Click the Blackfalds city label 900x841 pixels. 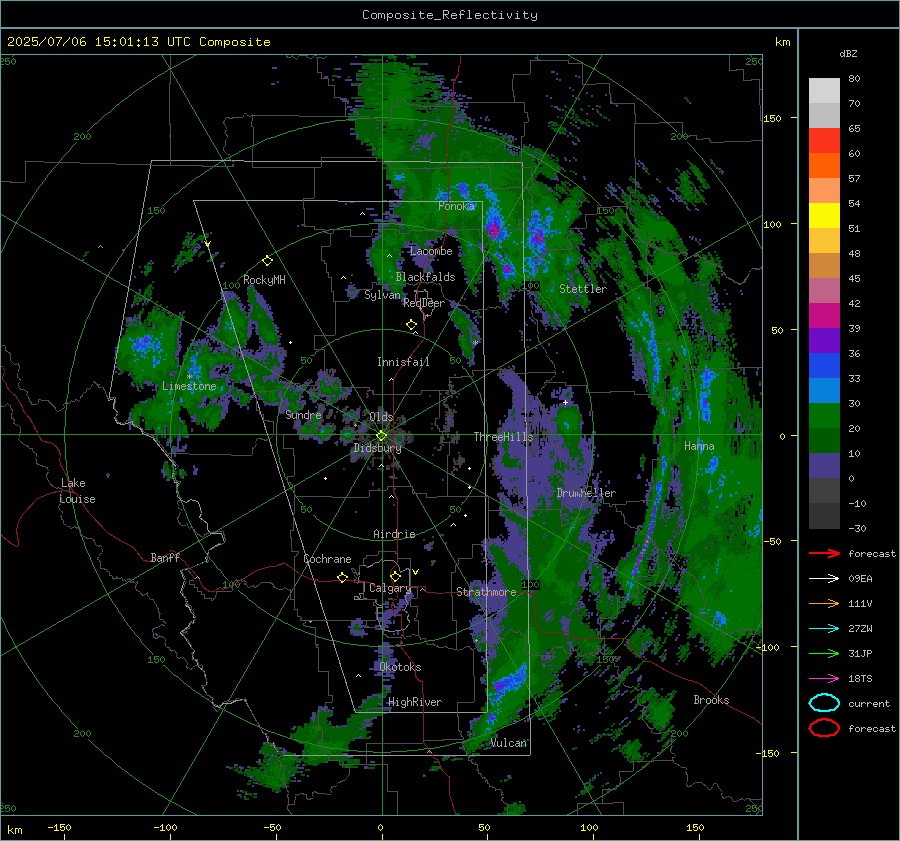425,277
